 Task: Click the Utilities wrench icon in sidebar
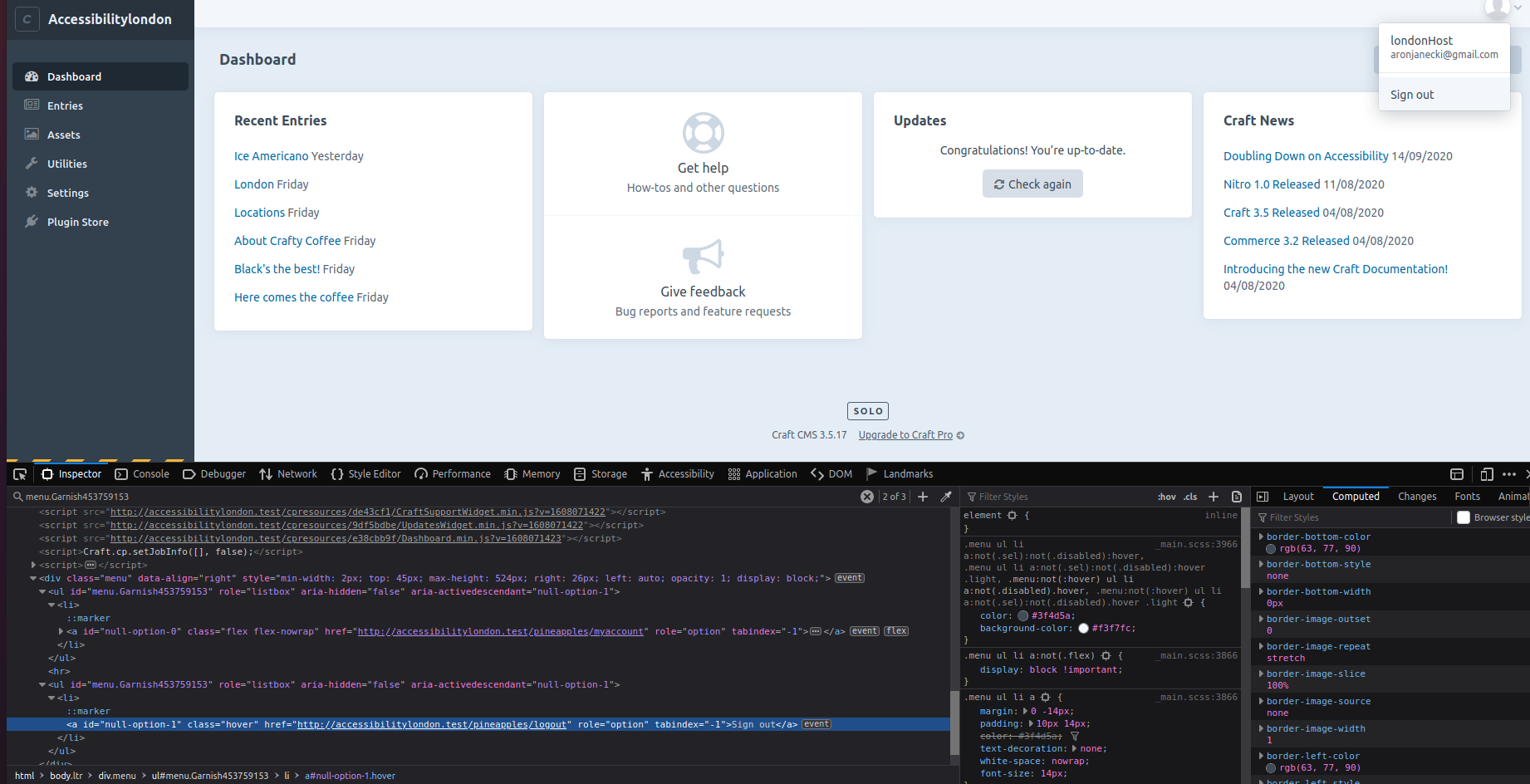coord(32,163)
